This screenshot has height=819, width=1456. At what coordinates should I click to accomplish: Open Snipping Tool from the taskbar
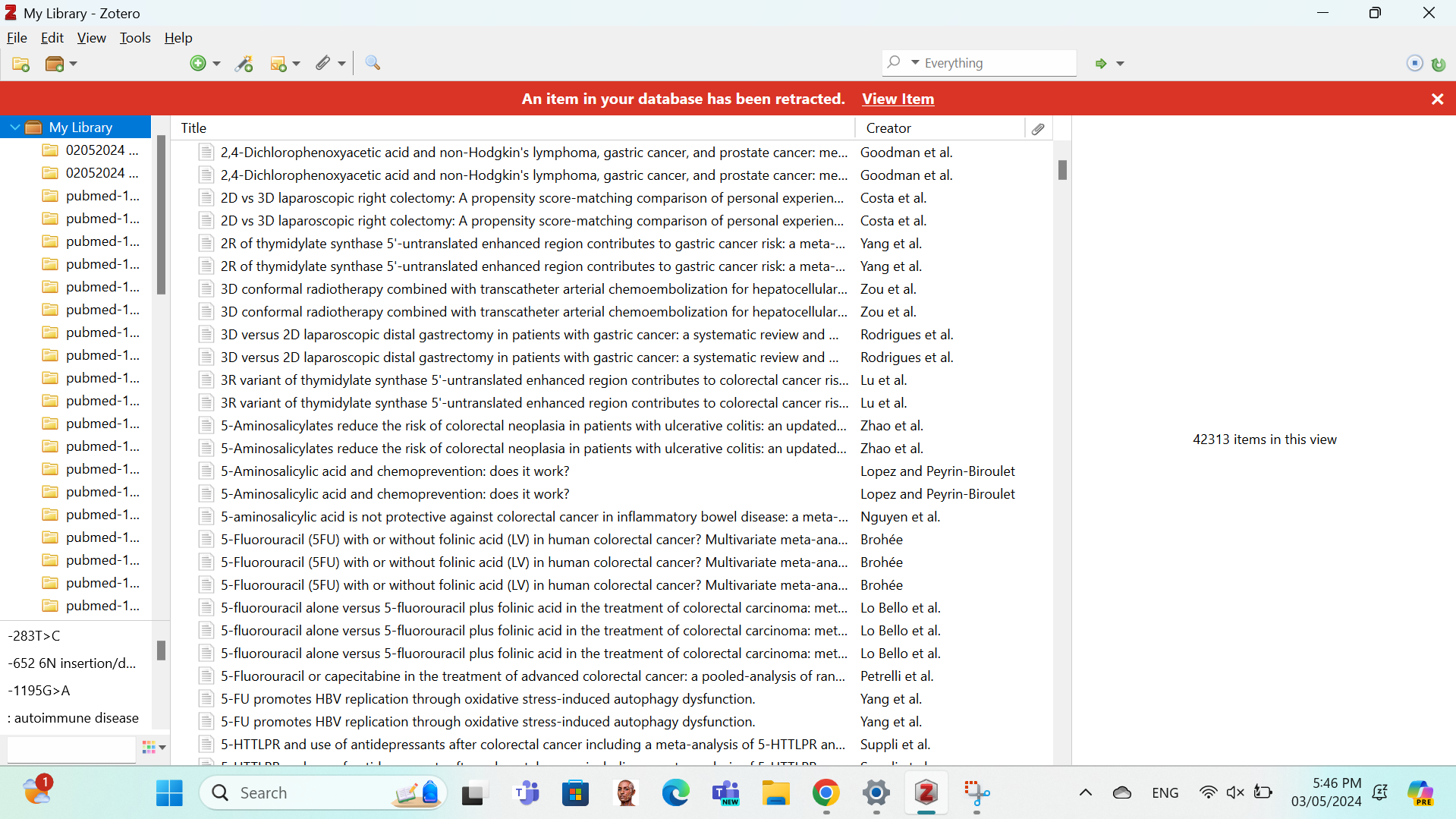pyautogui.click(x=976, y=793)
